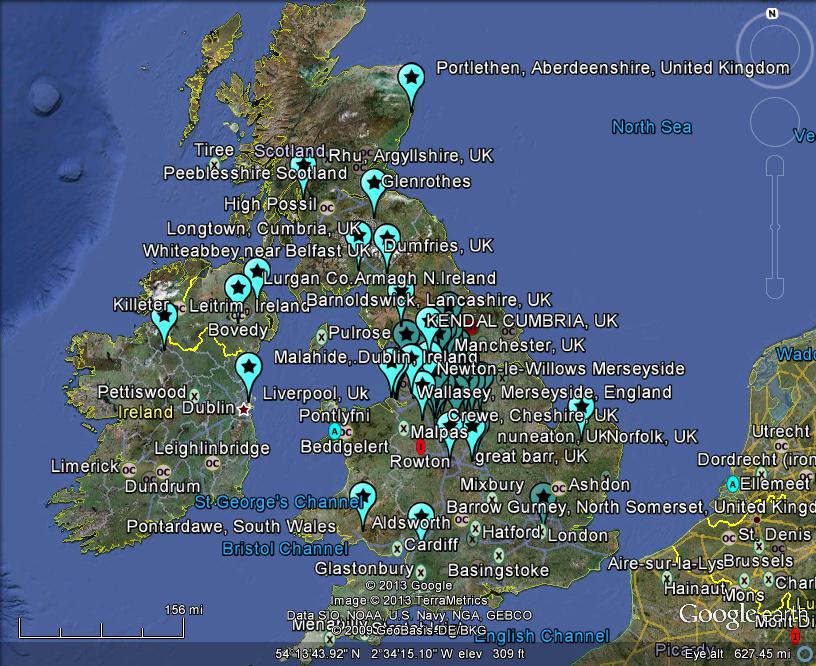Click the Bristol Channel label

pos(285,548)
